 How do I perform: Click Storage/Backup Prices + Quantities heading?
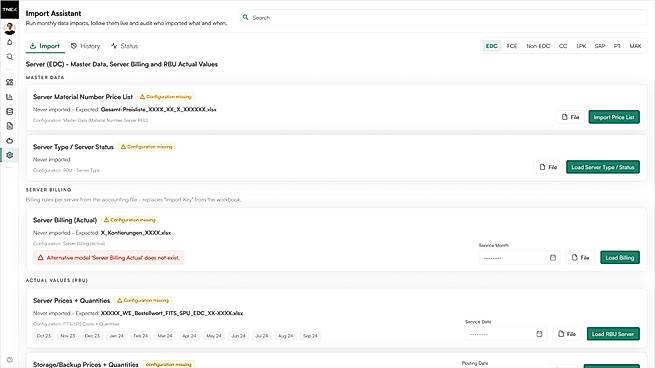click(x=86, y=365)
